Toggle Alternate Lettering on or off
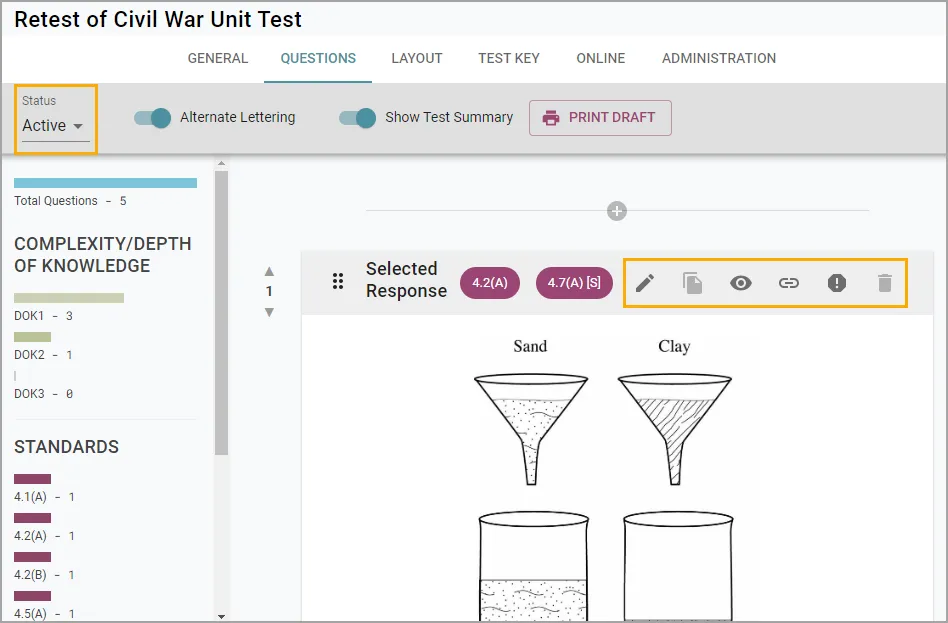948x623 pixels. coord(151,117)
